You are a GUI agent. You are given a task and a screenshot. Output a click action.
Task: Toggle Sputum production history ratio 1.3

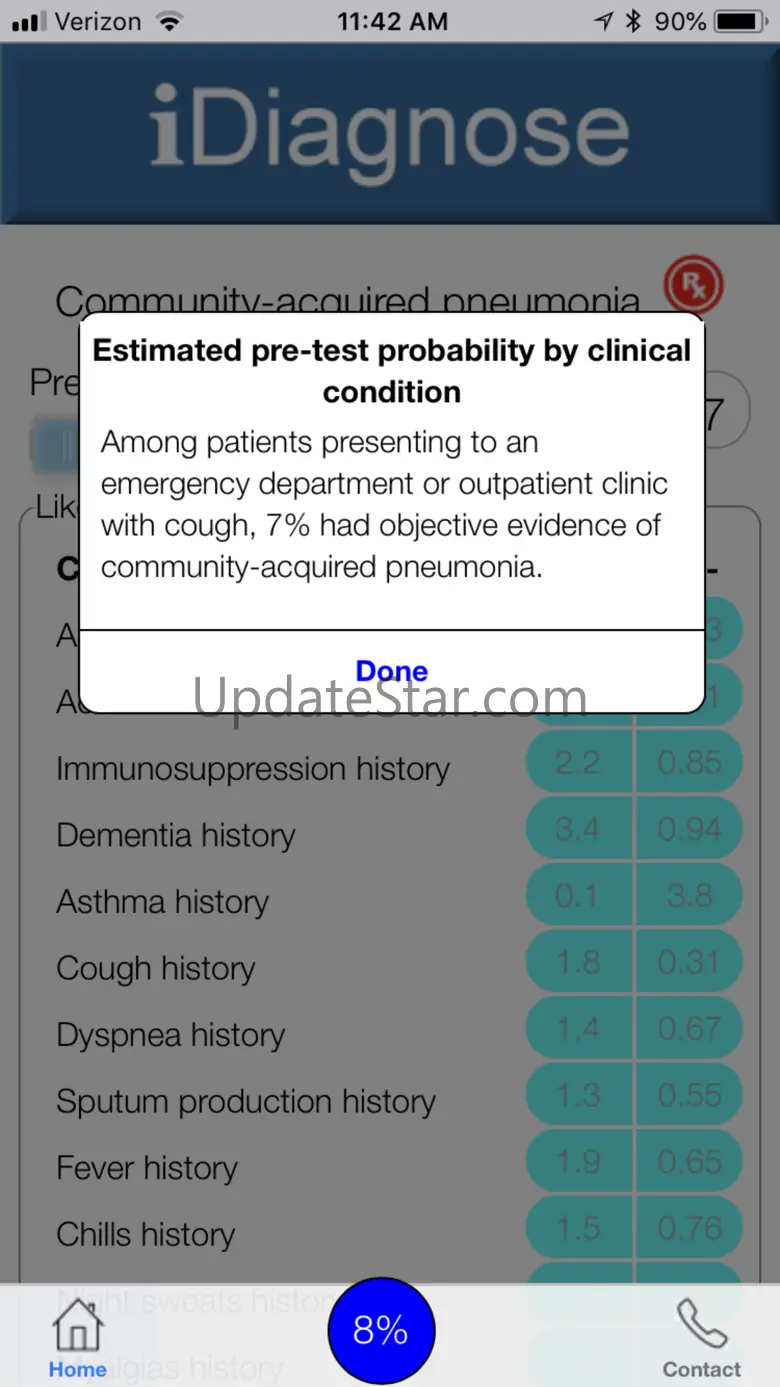[x=579, y=1095]
